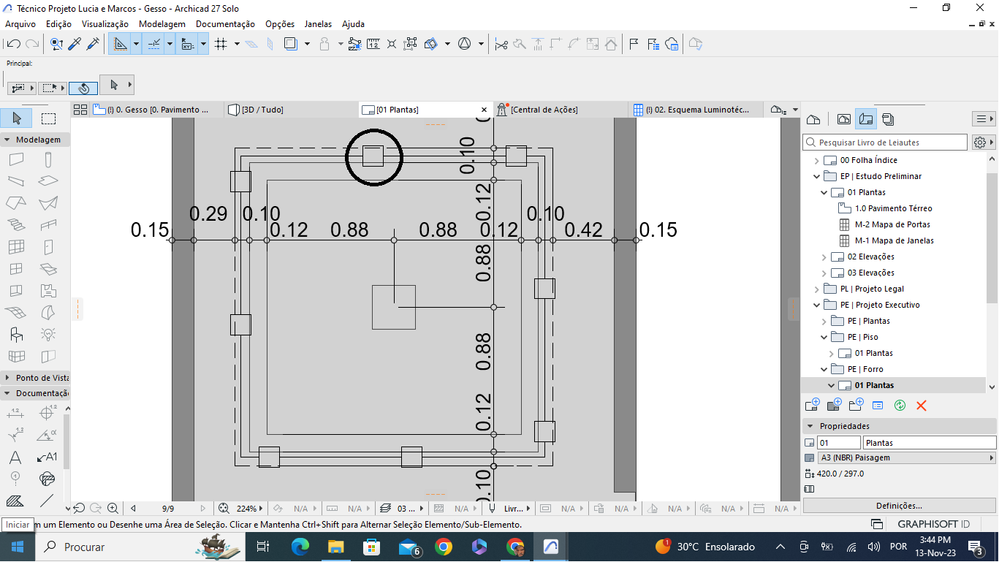The height and width of the screenshot is (562, 999).
Task: Collapse EP | Estudo Preliminar folder
Action: click(x=817, y=177)
